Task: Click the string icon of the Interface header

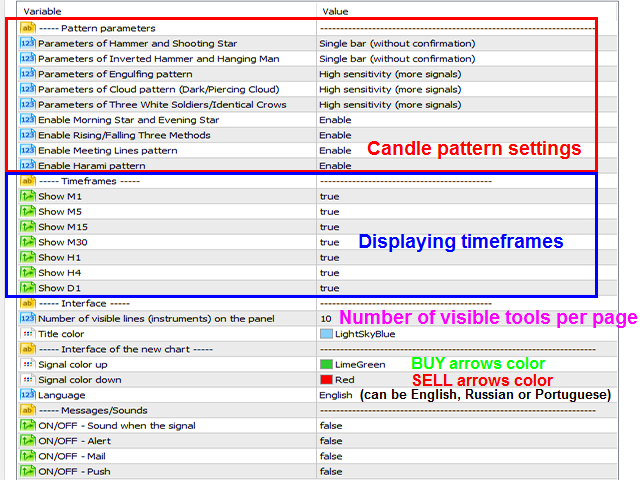Action: (27, 303)
